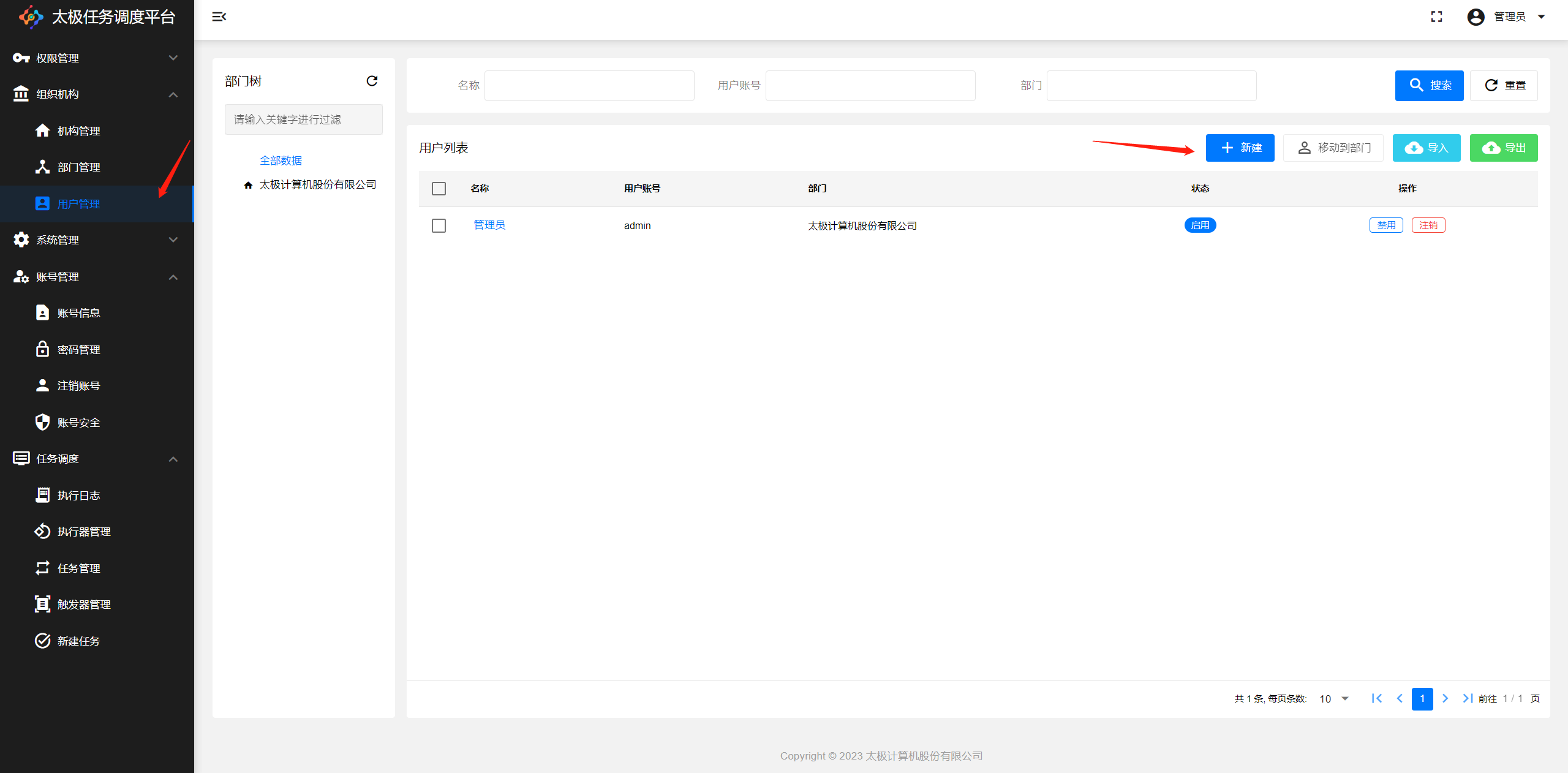
Task: Select 太极计算机股份有限公司 tree node
Action: (x=317, y=184)
